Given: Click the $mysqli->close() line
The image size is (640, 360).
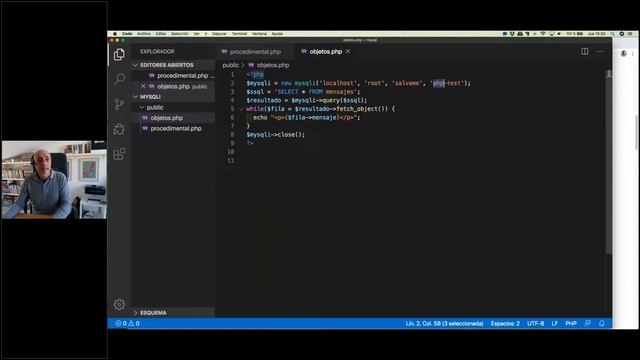Looking at the screenshot, I should click(x=276, y=135).
